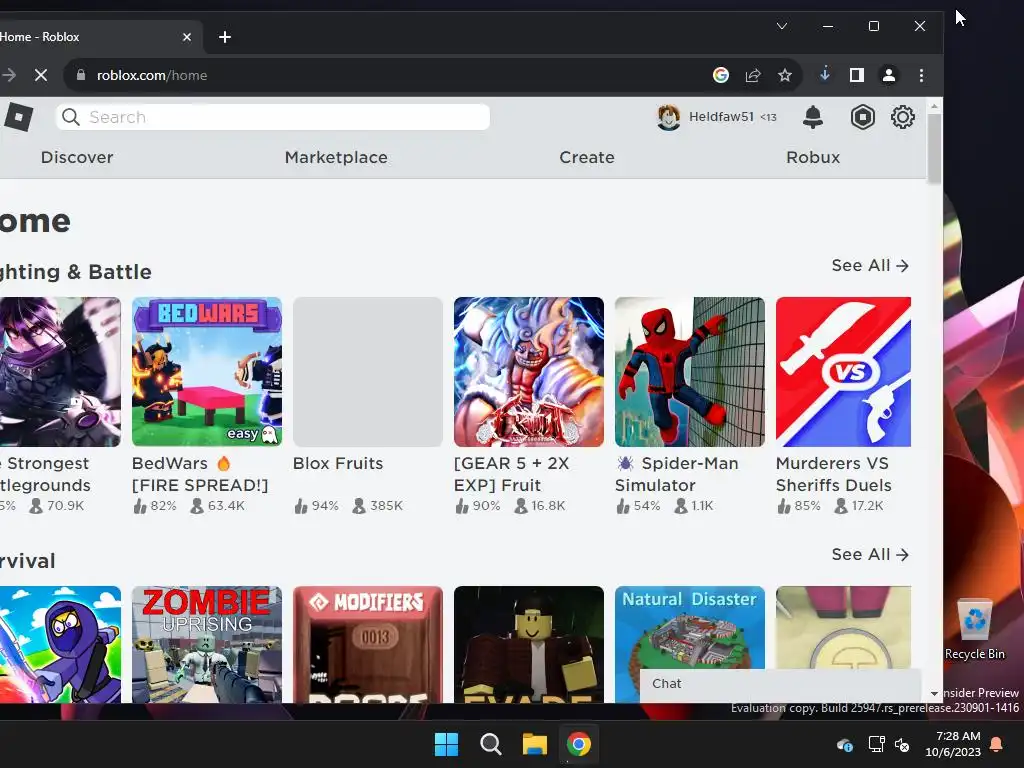Click the Zombie Uprising thumbnail

tap(206, 645)
